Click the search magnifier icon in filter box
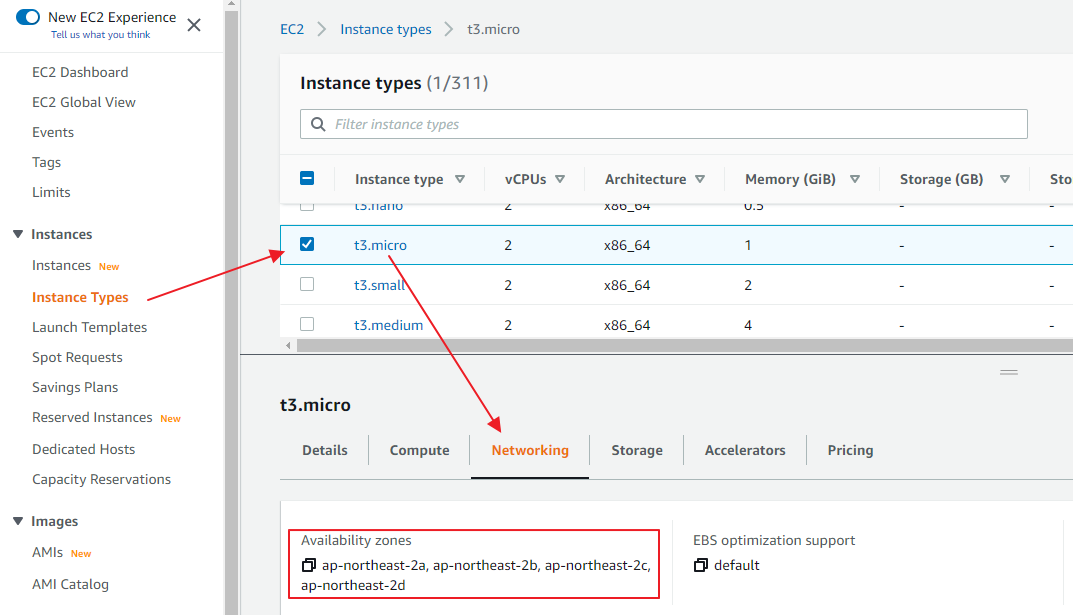This screenshot has width=1073, height=615. pyautogui.click(x=318, y=125)
